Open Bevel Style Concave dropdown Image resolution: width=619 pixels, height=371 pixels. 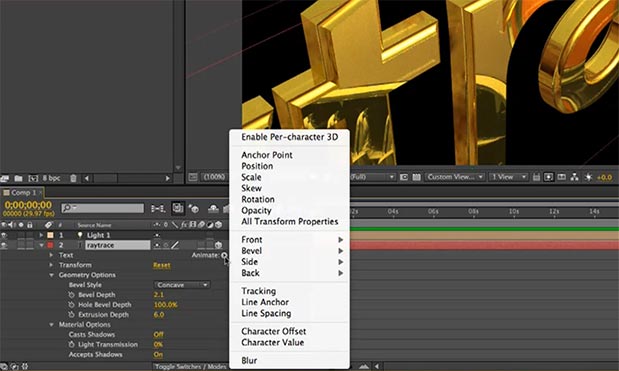point(182,285)
